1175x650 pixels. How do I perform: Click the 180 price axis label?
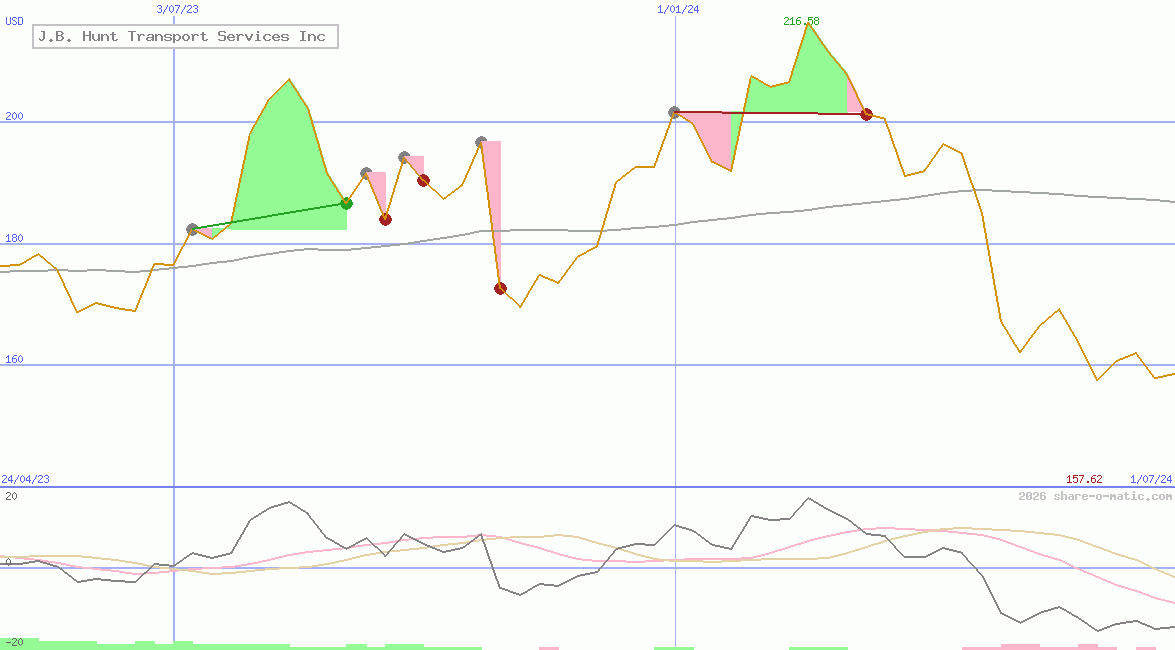(x=14, y=238)
